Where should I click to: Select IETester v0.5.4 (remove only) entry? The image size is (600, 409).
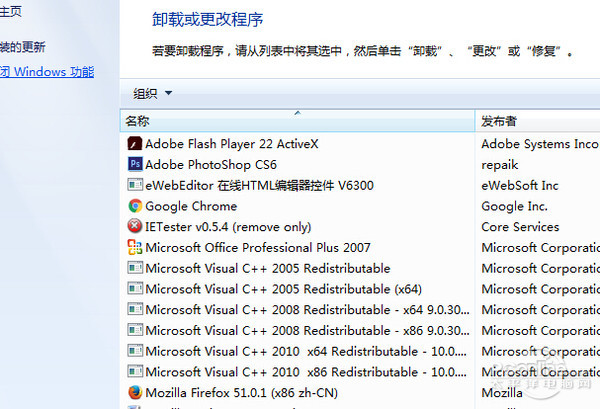click(228, 226)
